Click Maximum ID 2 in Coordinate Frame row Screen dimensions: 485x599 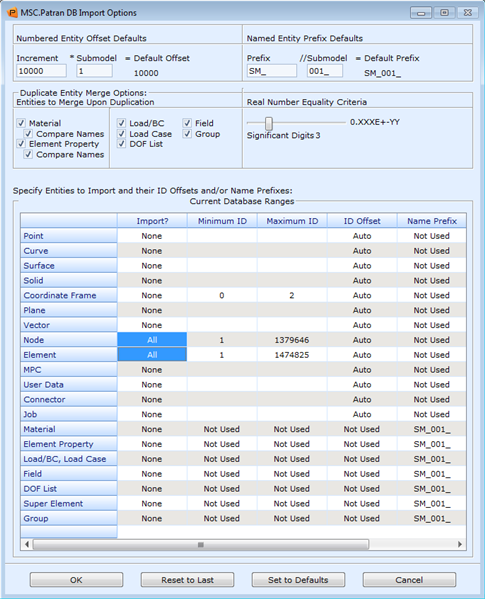pyautogui.click(x=292, y=295)
